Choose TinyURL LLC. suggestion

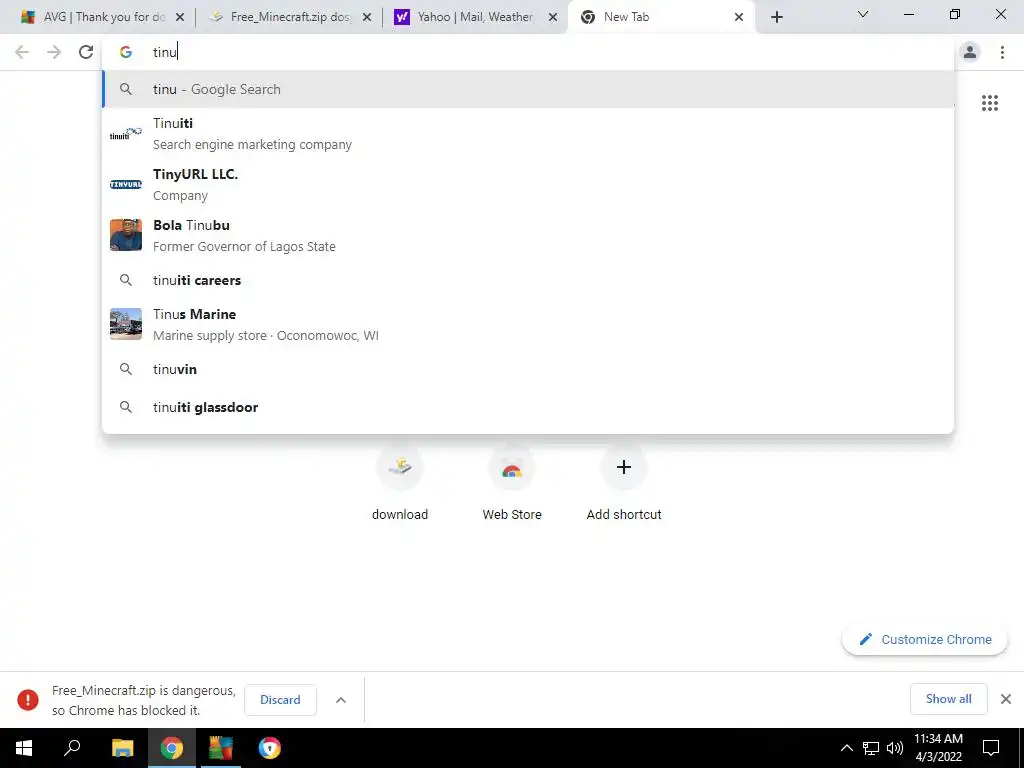click(528, 185)
